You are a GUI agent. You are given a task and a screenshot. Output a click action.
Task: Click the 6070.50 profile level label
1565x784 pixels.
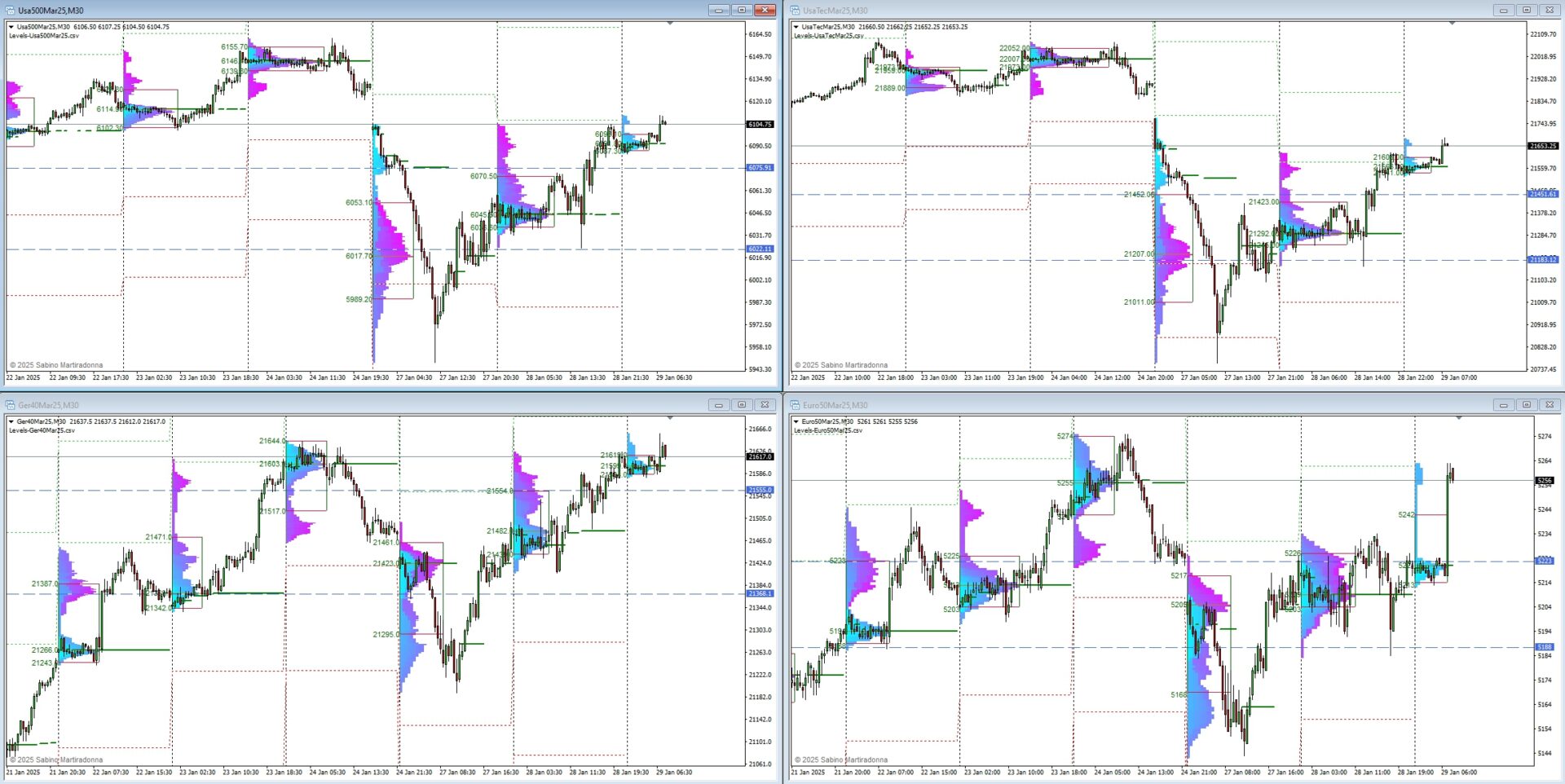click(x=483, y=176)
